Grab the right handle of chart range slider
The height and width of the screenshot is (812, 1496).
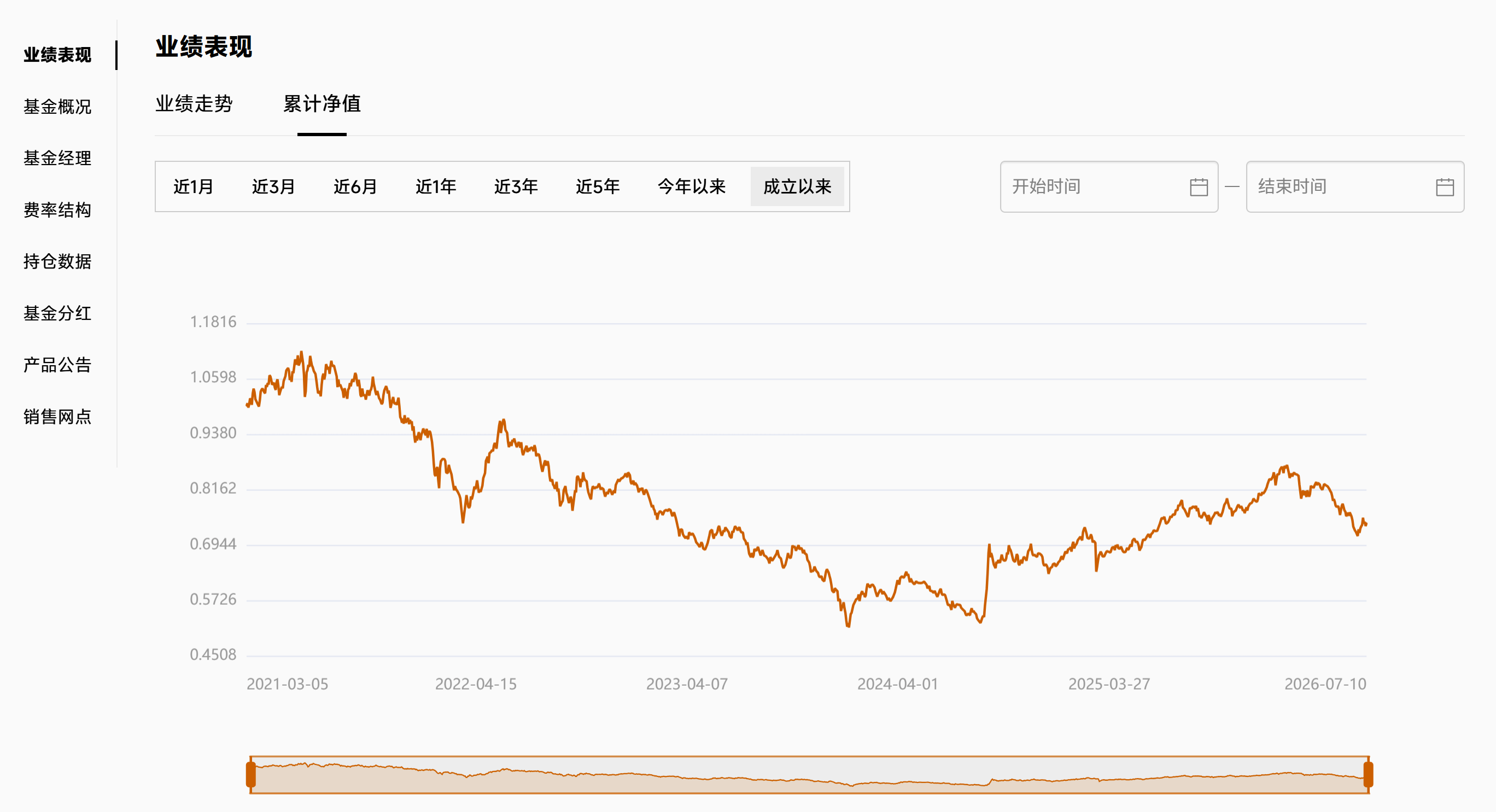click(x=1368, y=775)
